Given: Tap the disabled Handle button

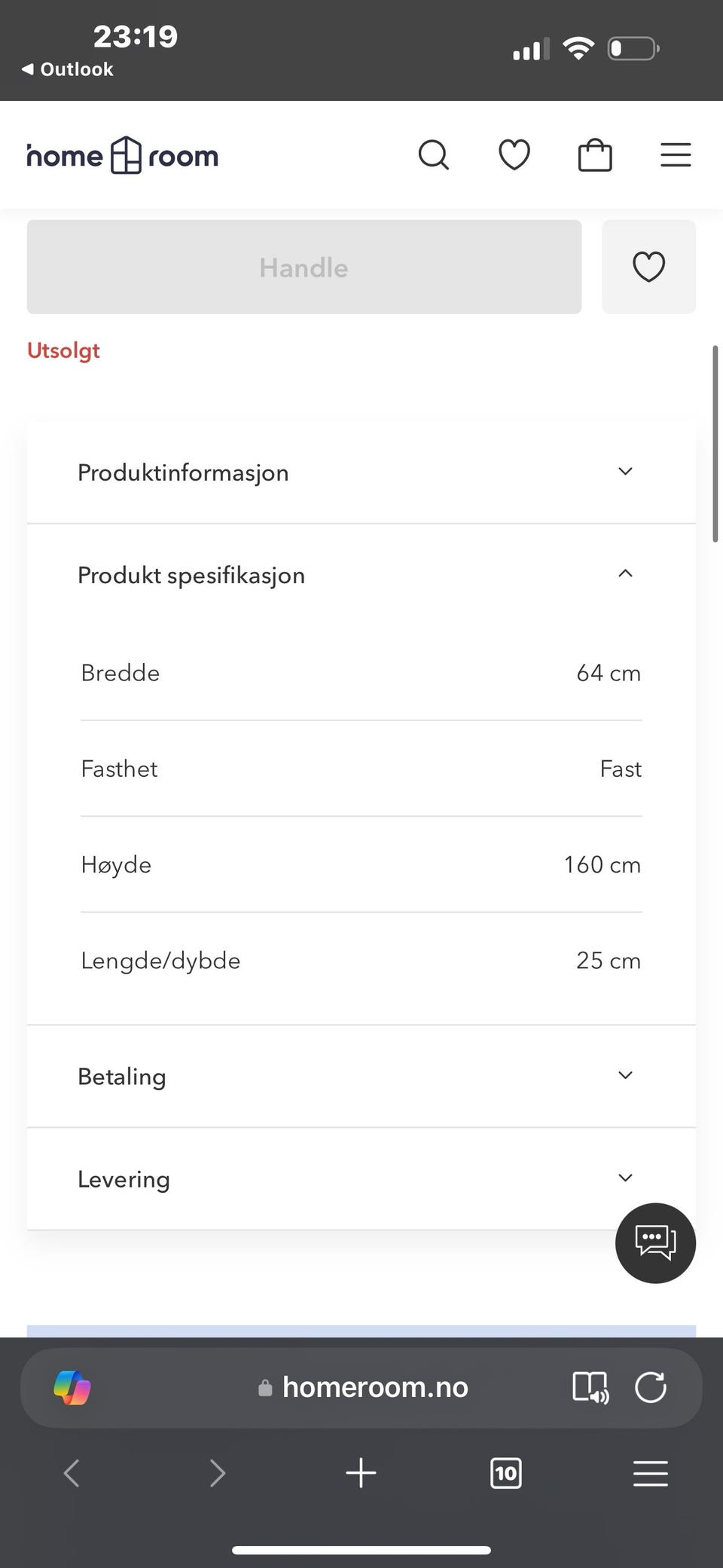Looking at the screenshot, I should pos(304,267).
